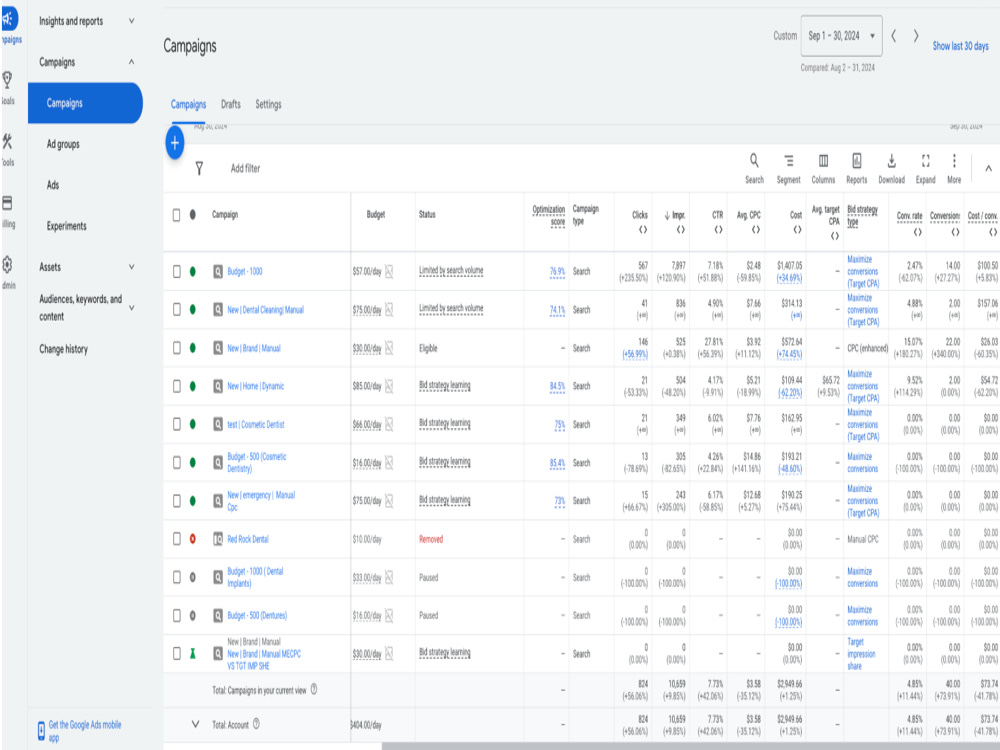Click the experiment flask icon on the MECPC row
Image resolution: width=1000 pixels, height=750 pixels.
193,654
